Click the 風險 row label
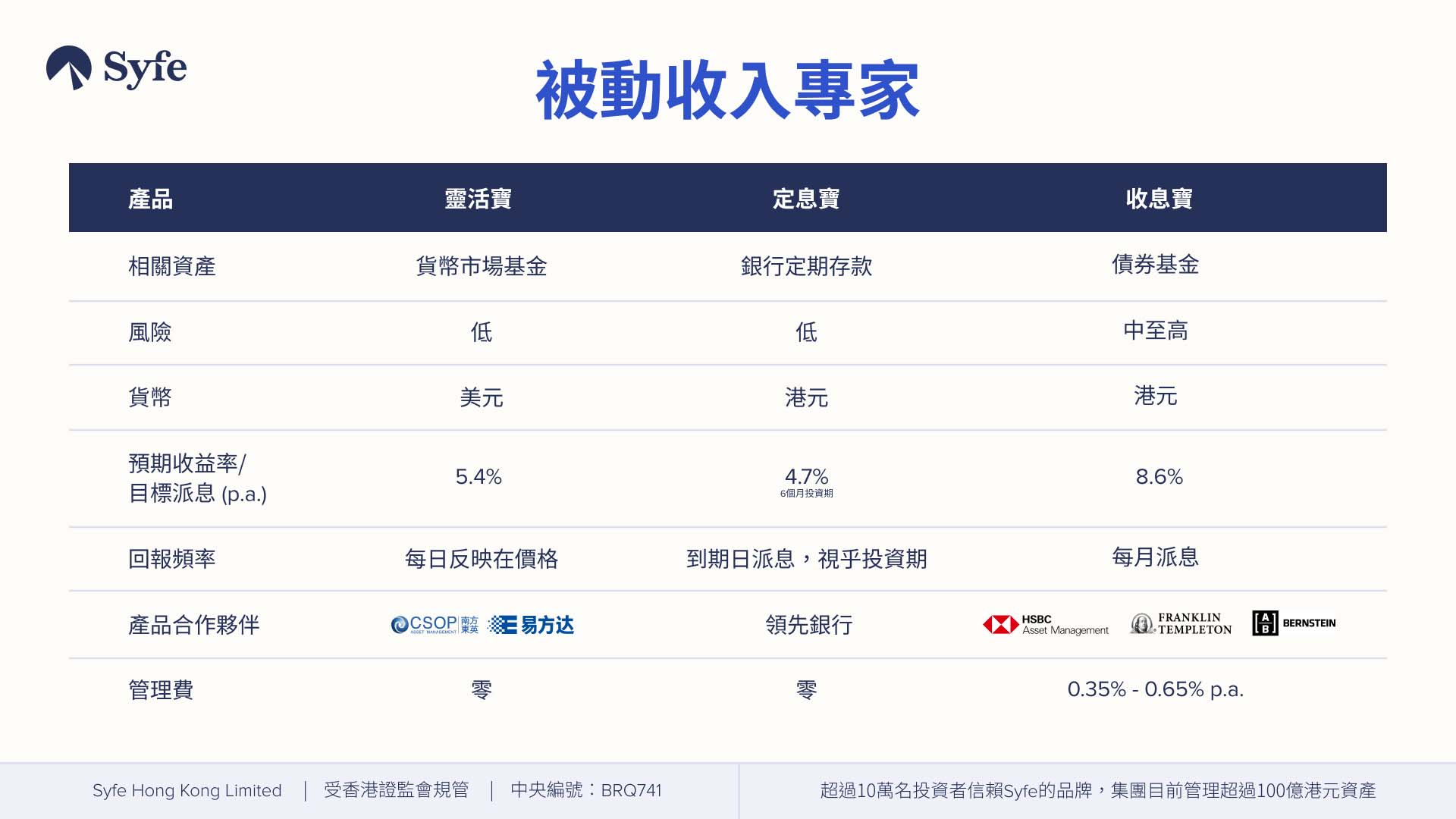This screenshot has width=1456, height=819. click(150, 332)
